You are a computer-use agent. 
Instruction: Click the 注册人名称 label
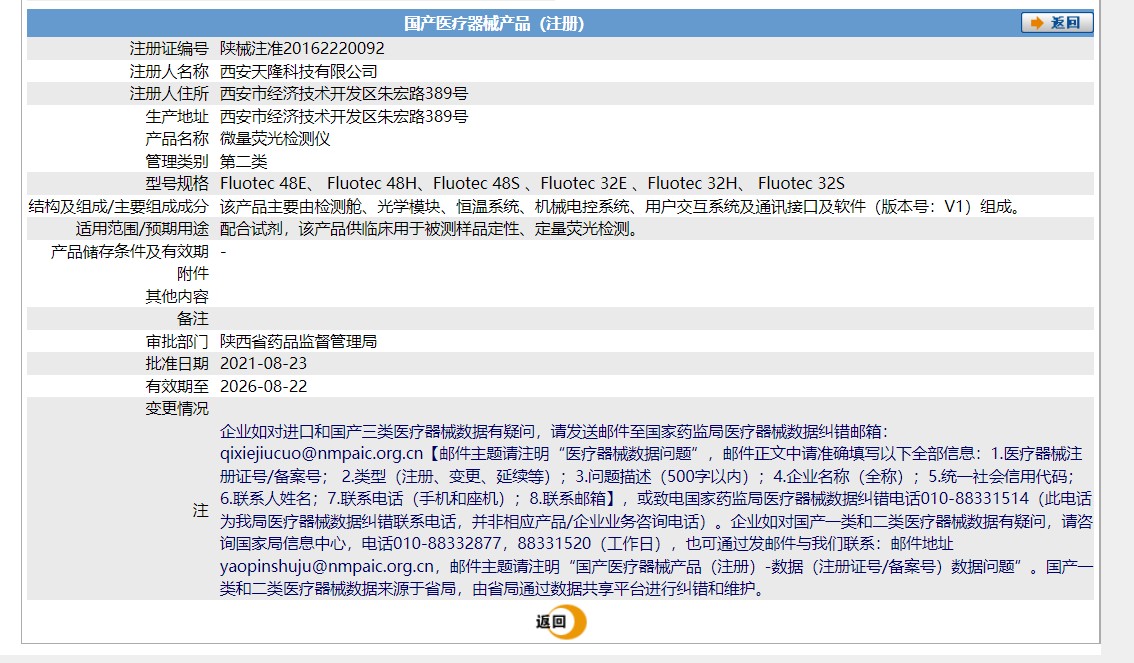[169, 72]
